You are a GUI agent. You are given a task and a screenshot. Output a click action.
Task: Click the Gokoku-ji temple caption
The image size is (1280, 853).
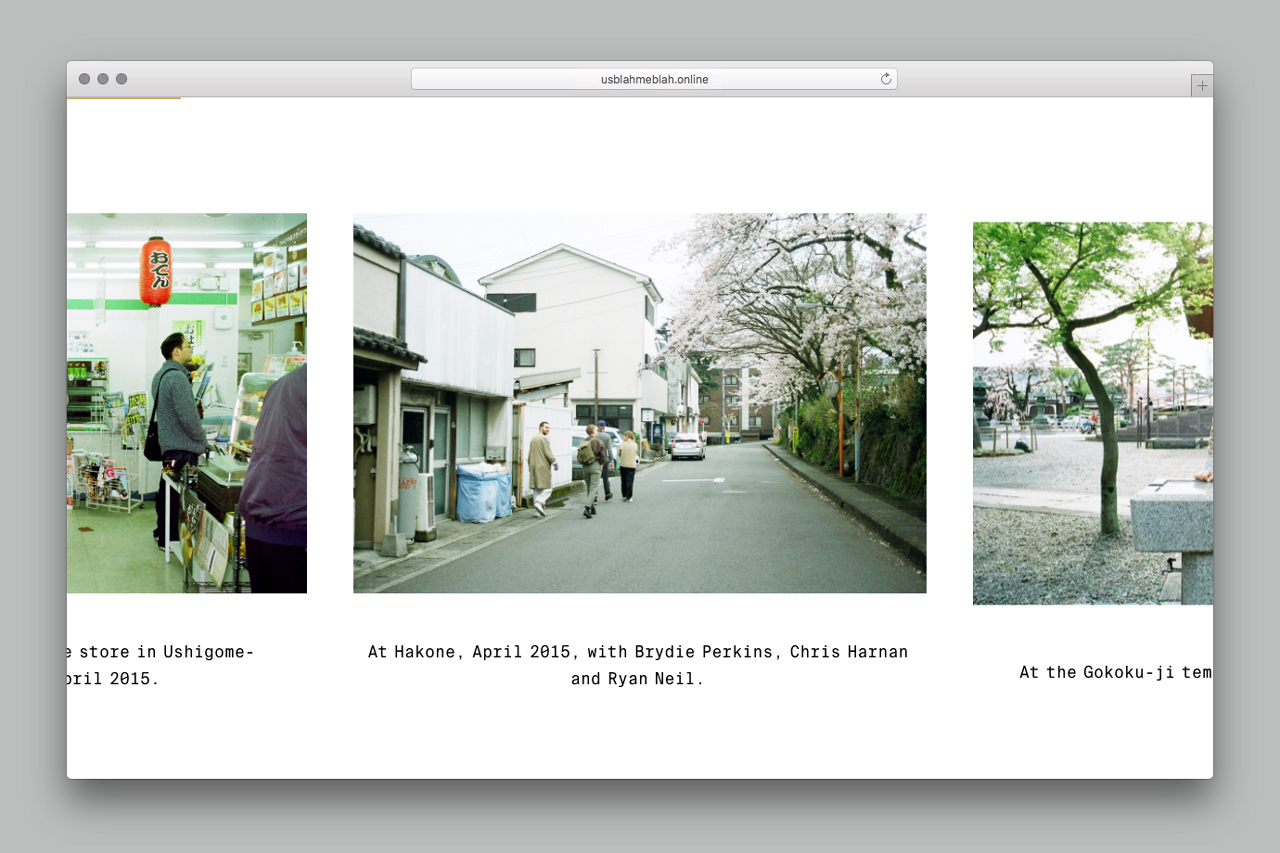point(1115,672)
